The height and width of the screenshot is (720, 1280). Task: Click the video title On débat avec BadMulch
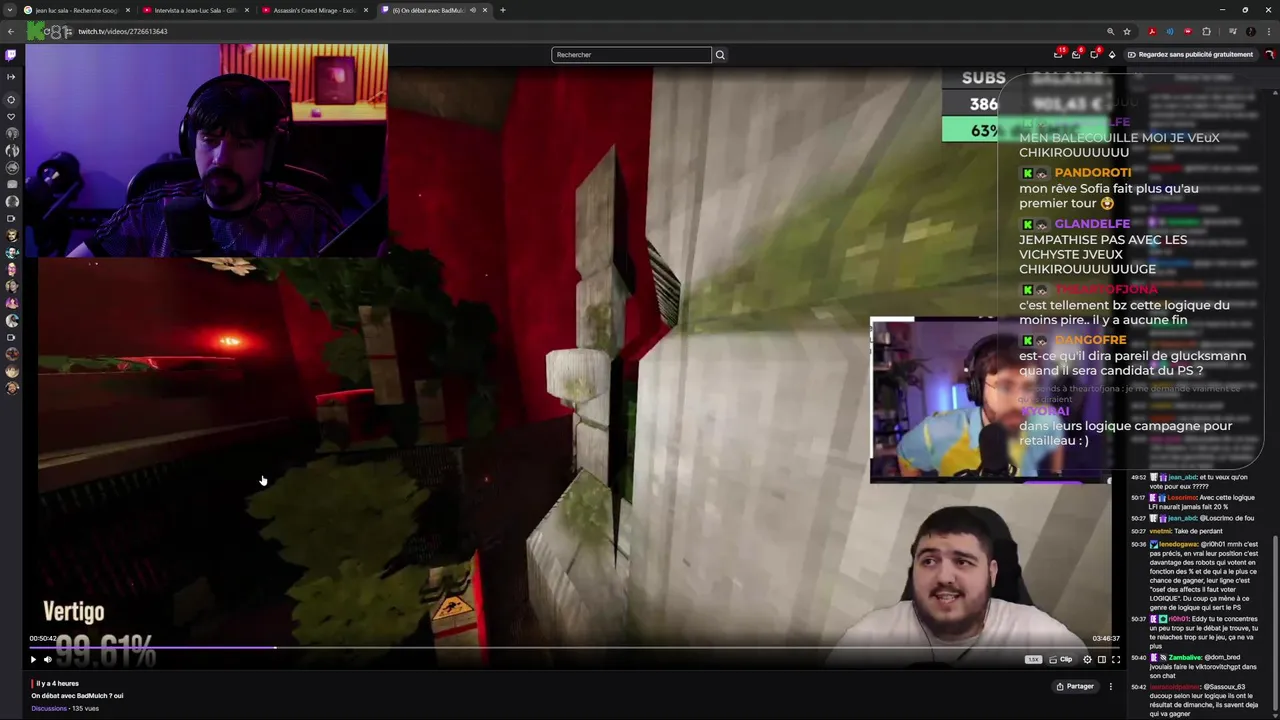[77, 696]
